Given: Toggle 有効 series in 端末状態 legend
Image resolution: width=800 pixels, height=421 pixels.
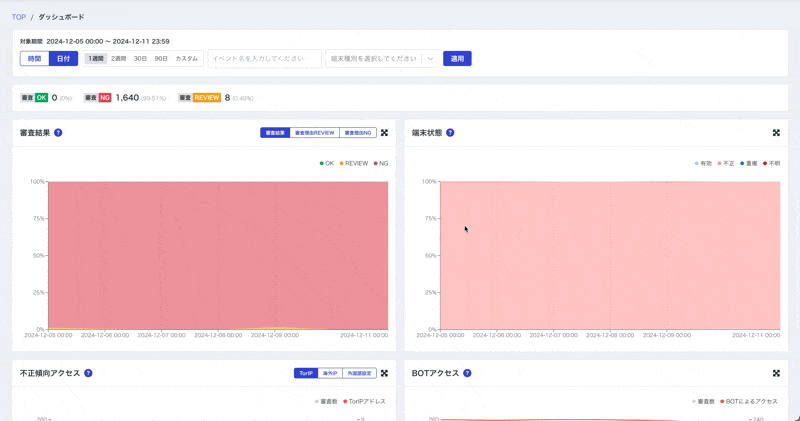Looking at the screenshot, I should pyautogui.click(x=703, y=163).
